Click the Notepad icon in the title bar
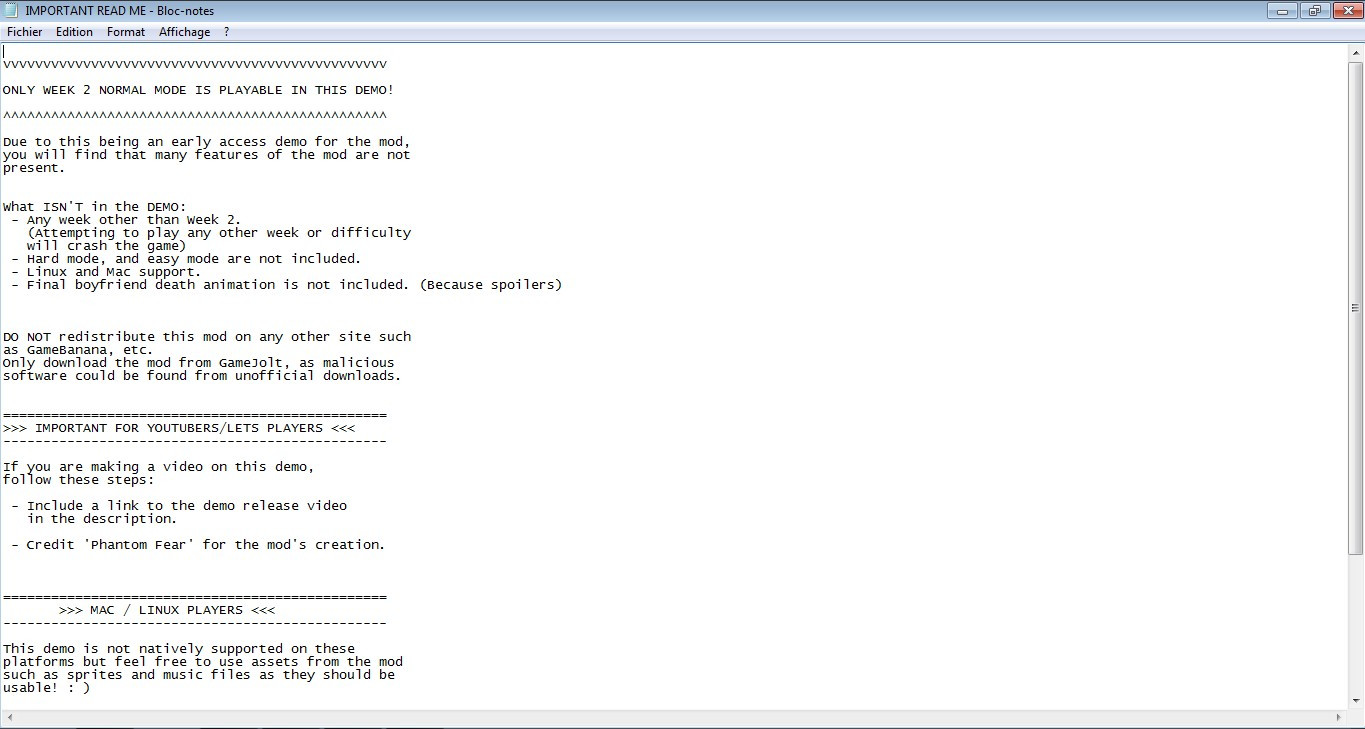This screenshot has width=1365, height=729. [12, 11]
